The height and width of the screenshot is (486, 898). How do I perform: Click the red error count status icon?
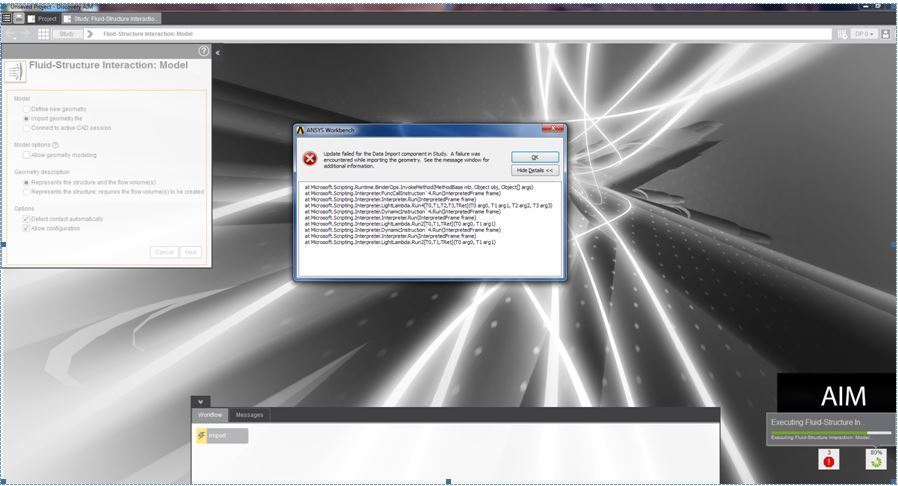pos(829,460)
